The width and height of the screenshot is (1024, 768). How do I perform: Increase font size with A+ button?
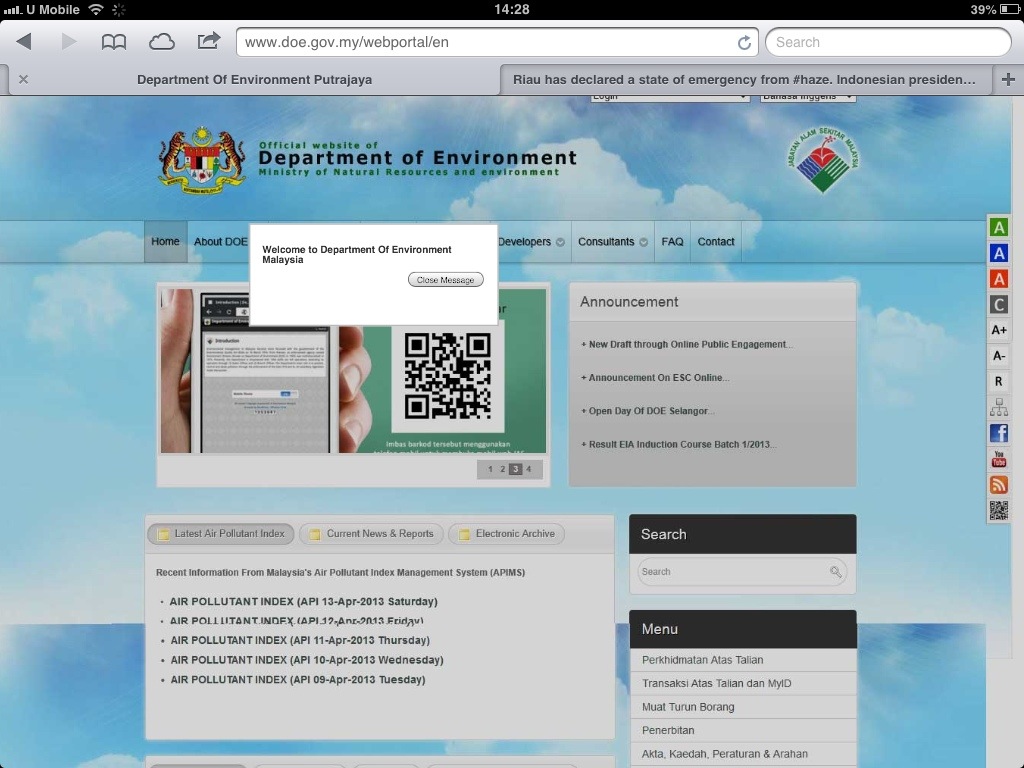click(x=998, y=330)
